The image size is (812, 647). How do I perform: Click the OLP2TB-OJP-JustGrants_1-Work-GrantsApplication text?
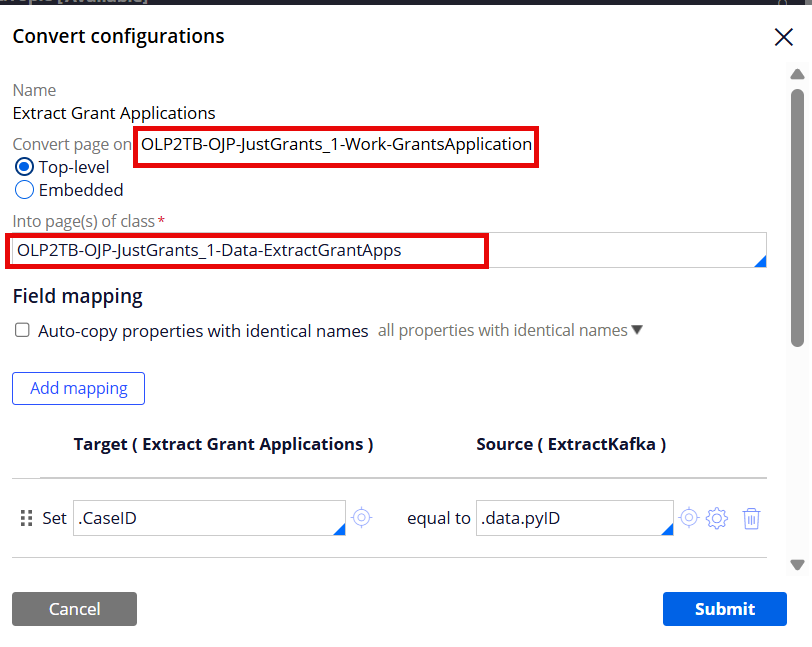pos(337,144)
